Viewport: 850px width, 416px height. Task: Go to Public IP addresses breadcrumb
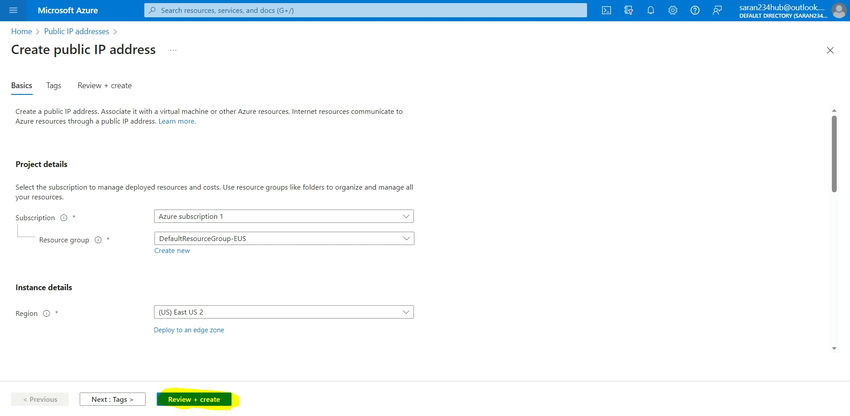tap(76, 31)
